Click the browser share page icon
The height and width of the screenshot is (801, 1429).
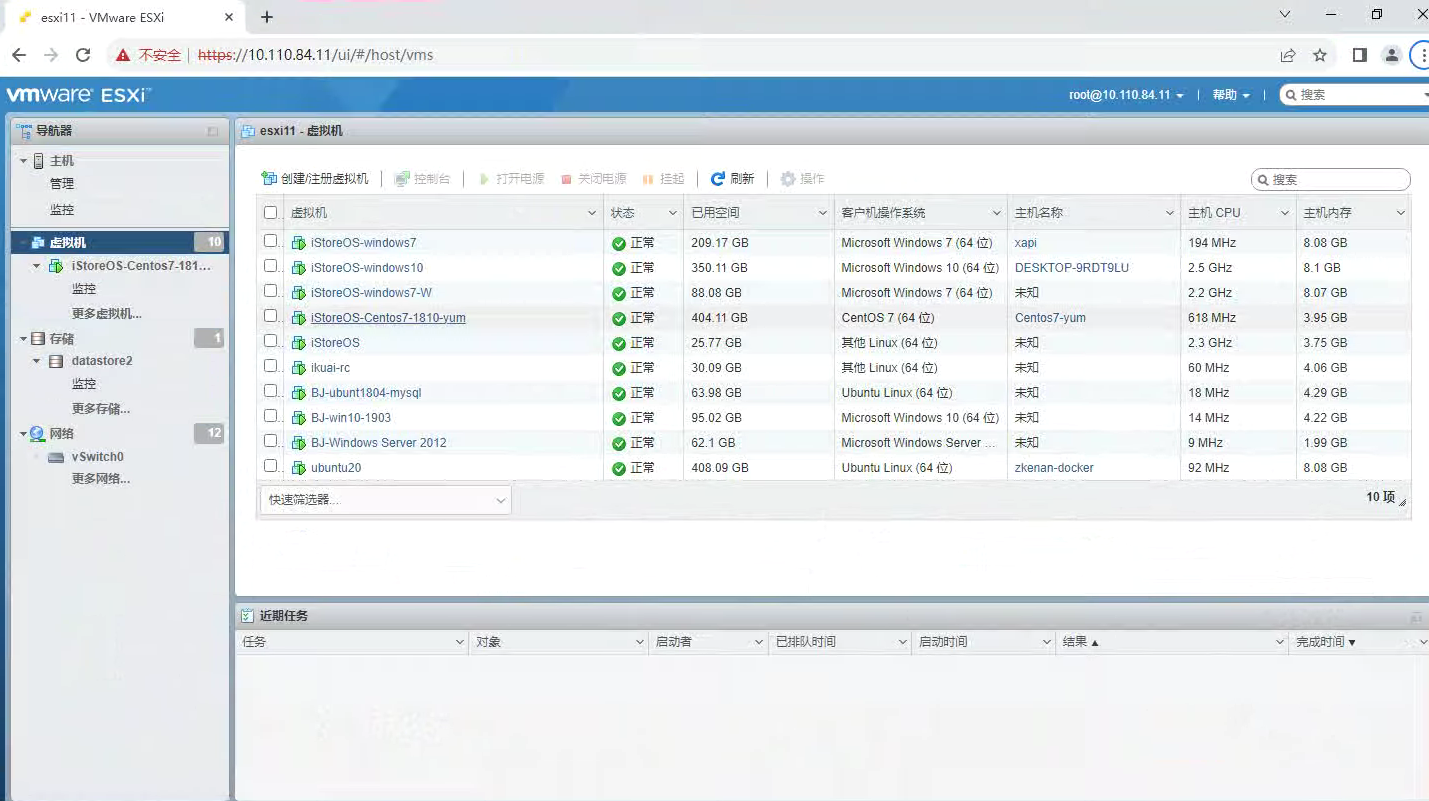tap(1288, 55)
